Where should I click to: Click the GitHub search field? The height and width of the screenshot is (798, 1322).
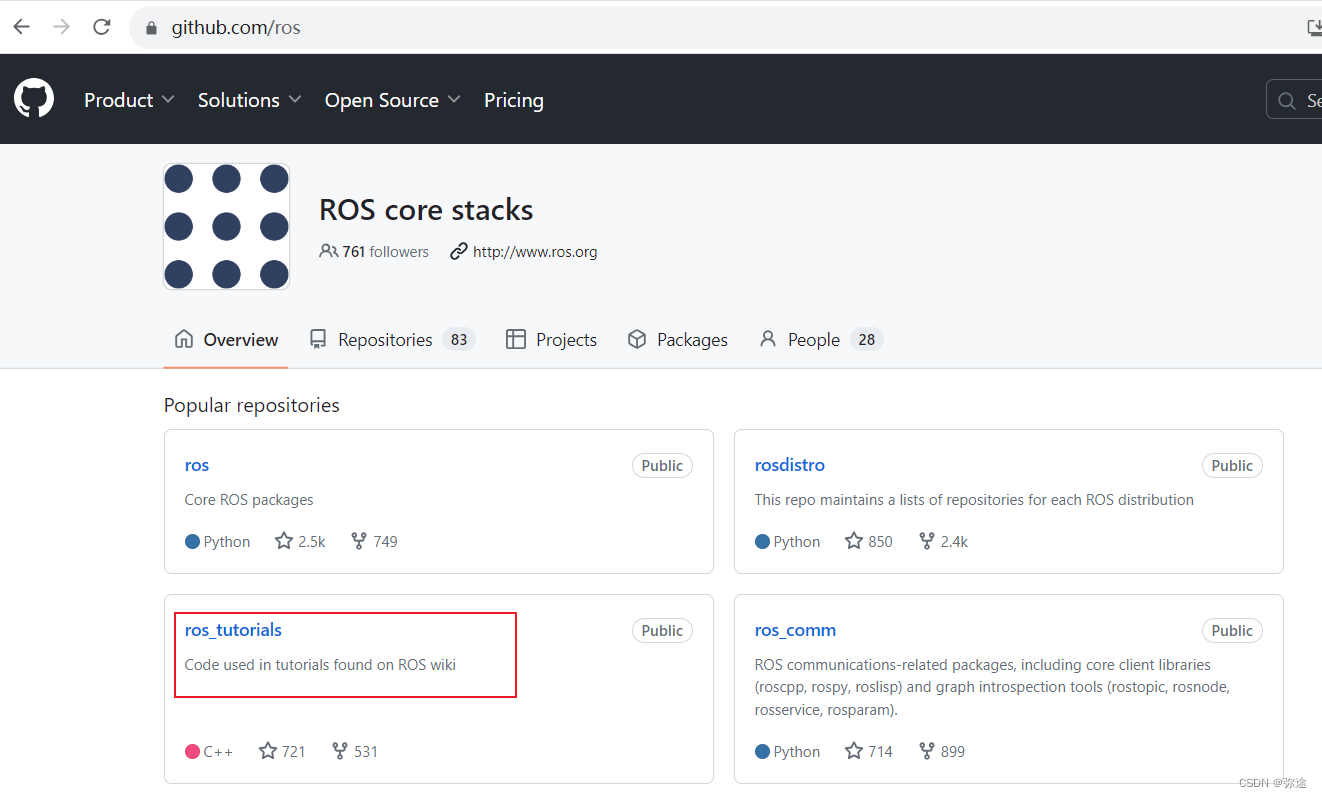(x=1294, y=100)
